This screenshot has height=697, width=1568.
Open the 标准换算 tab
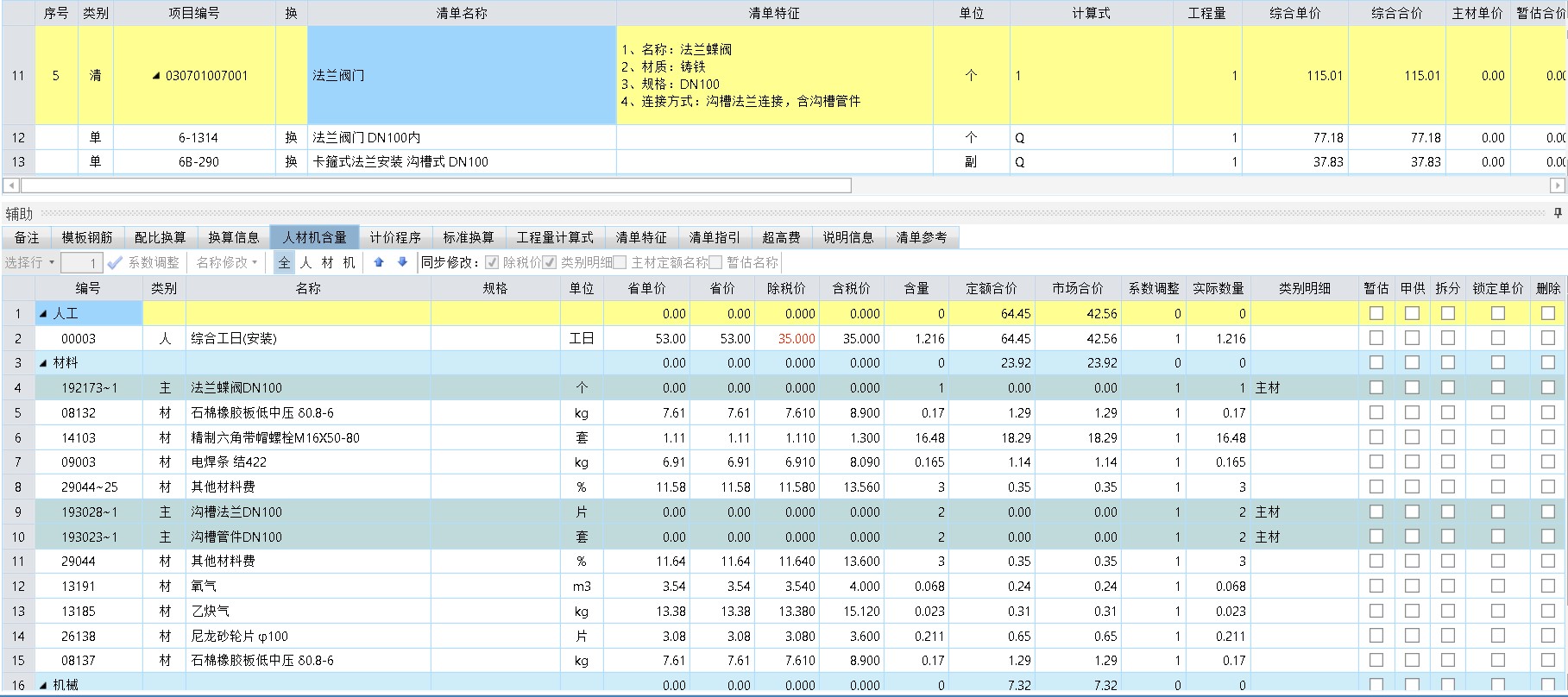[x=469, y=237]
